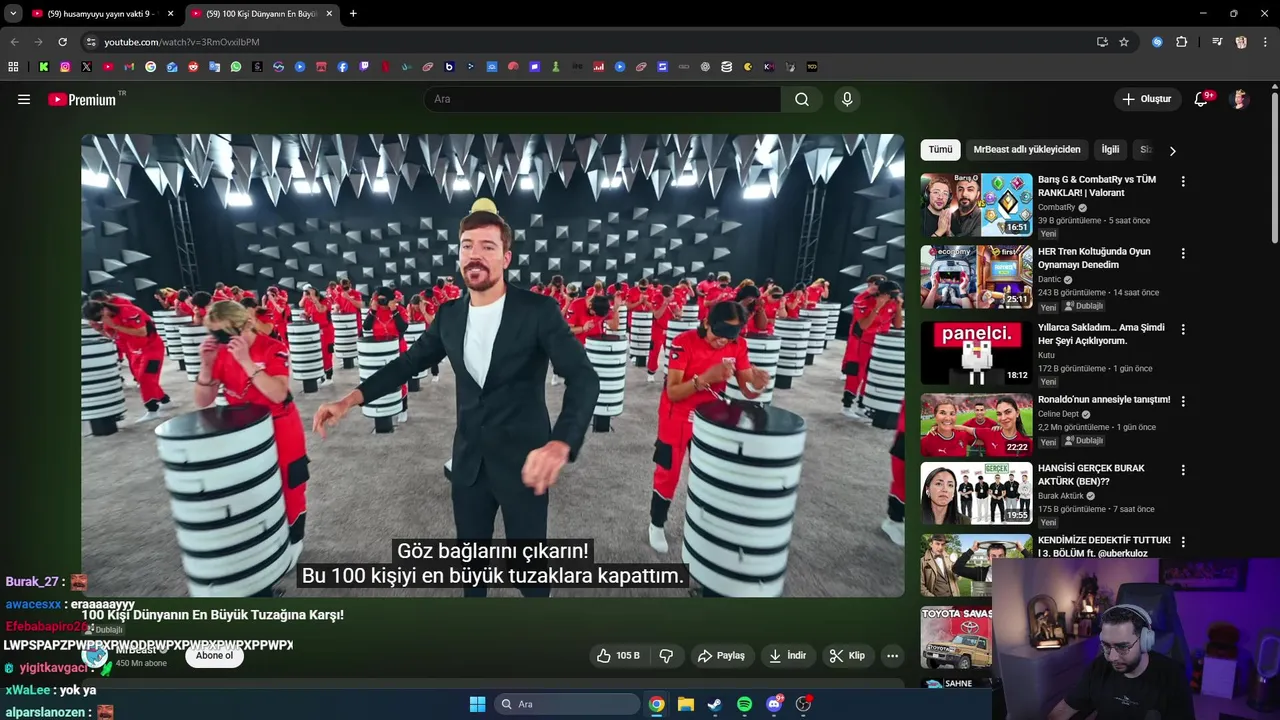Open Facebook bookmark in bookmarks bar
The width and height of the screenshot is (1280, 720).
(x=343, y=67)
